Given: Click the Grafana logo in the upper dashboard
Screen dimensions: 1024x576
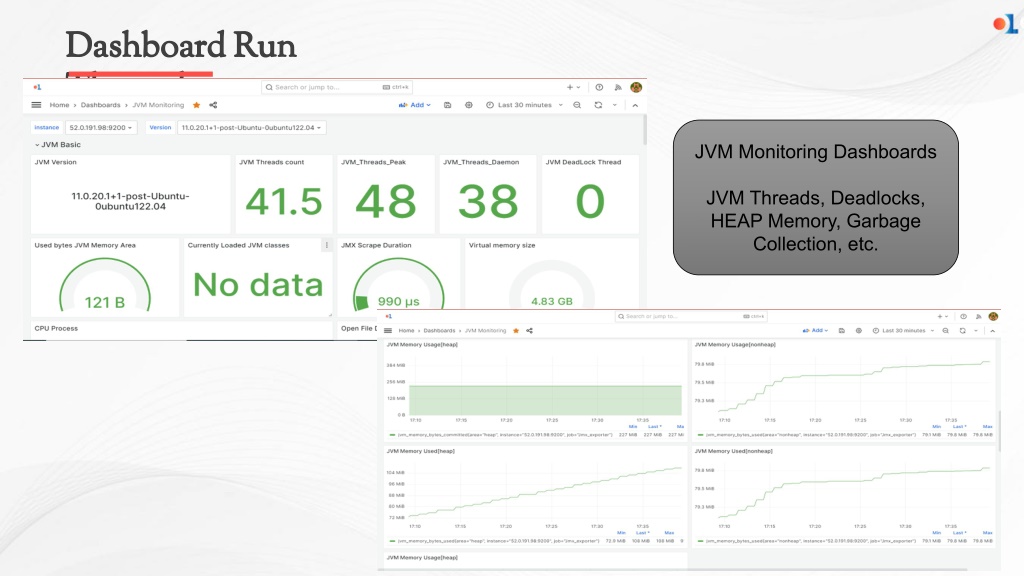Looking at the screenshot, I should (x=37, y=87).
